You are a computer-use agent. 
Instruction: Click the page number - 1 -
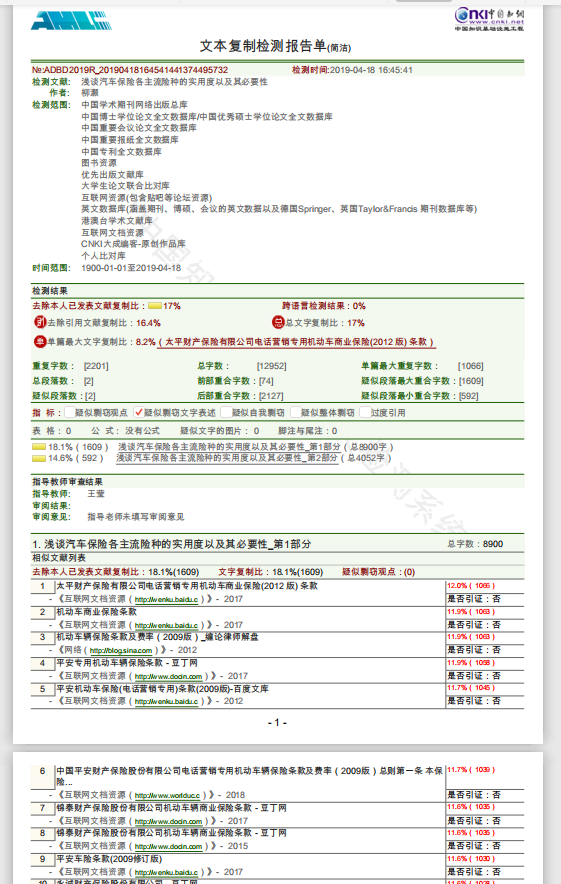click(x=277, y=722)
